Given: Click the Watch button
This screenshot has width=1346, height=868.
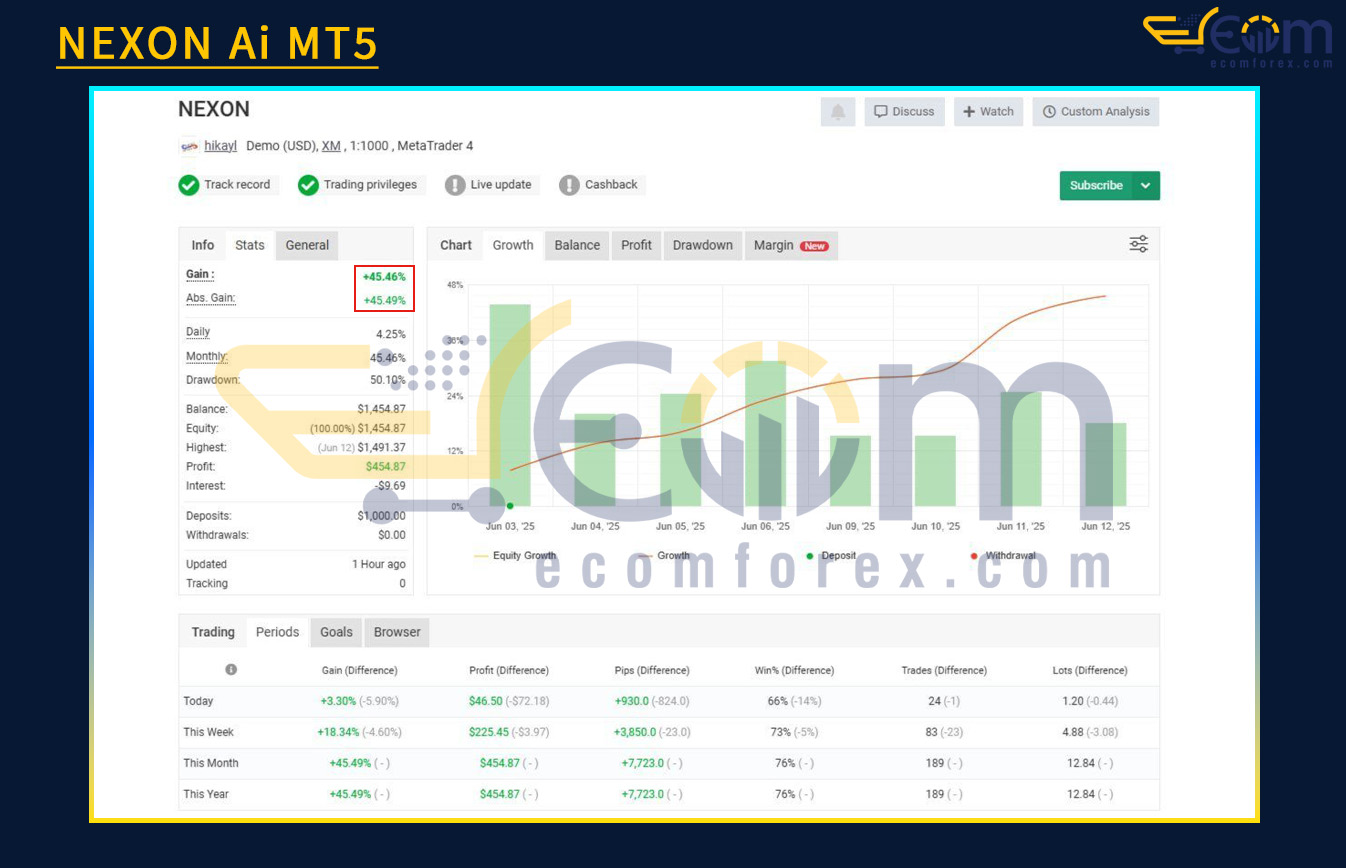Looking at the screenshot, I should 988,112.
